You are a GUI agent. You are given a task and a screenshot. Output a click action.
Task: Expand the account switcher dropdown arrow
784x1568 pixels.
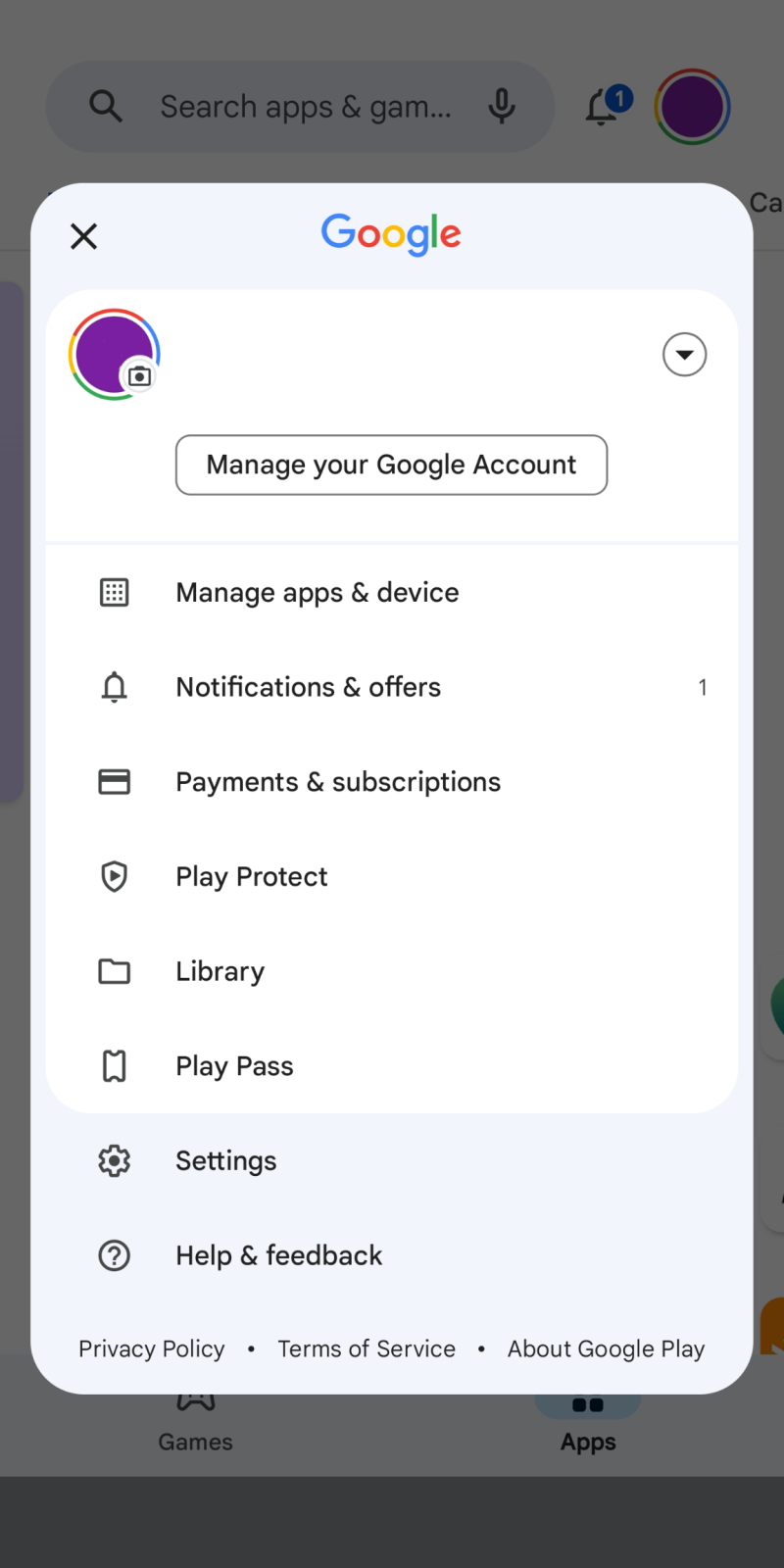[684, 355]
